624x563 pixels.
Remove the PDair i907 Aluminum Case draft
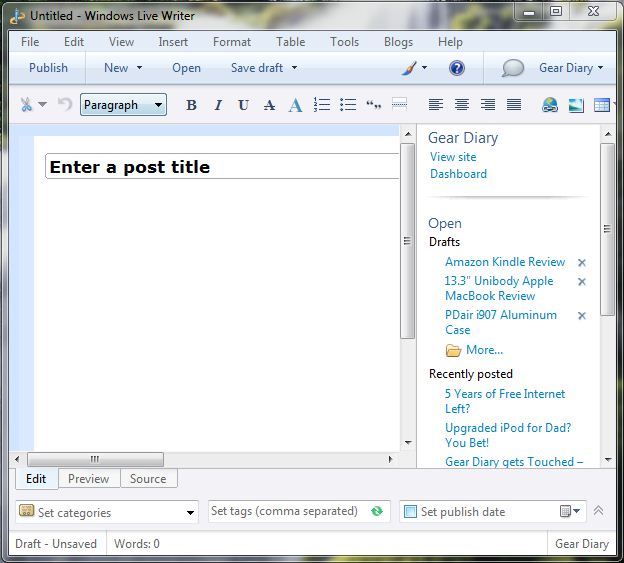582,316
